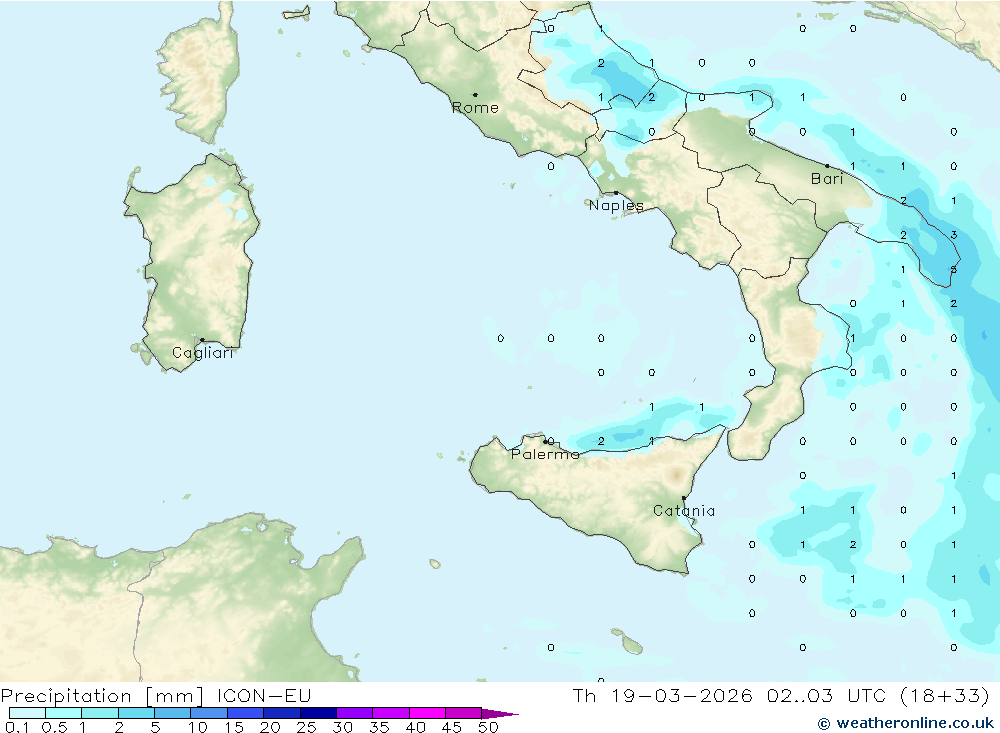
Task: Click the above-50 legend arrow tip
Action: pos(500,713)
